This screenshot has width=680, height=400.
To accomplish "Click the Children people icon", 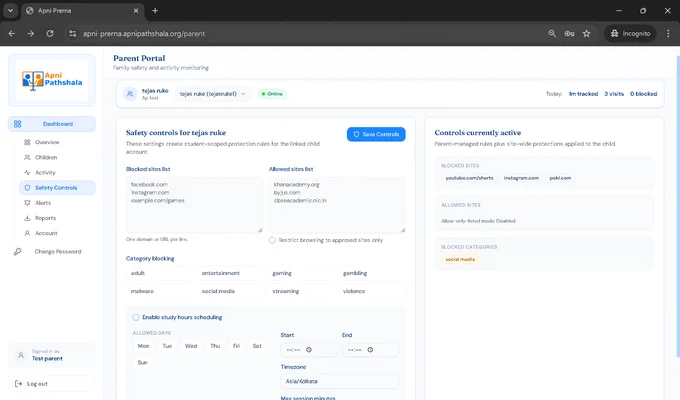I will pyautogui.click(x=27, y=157).
